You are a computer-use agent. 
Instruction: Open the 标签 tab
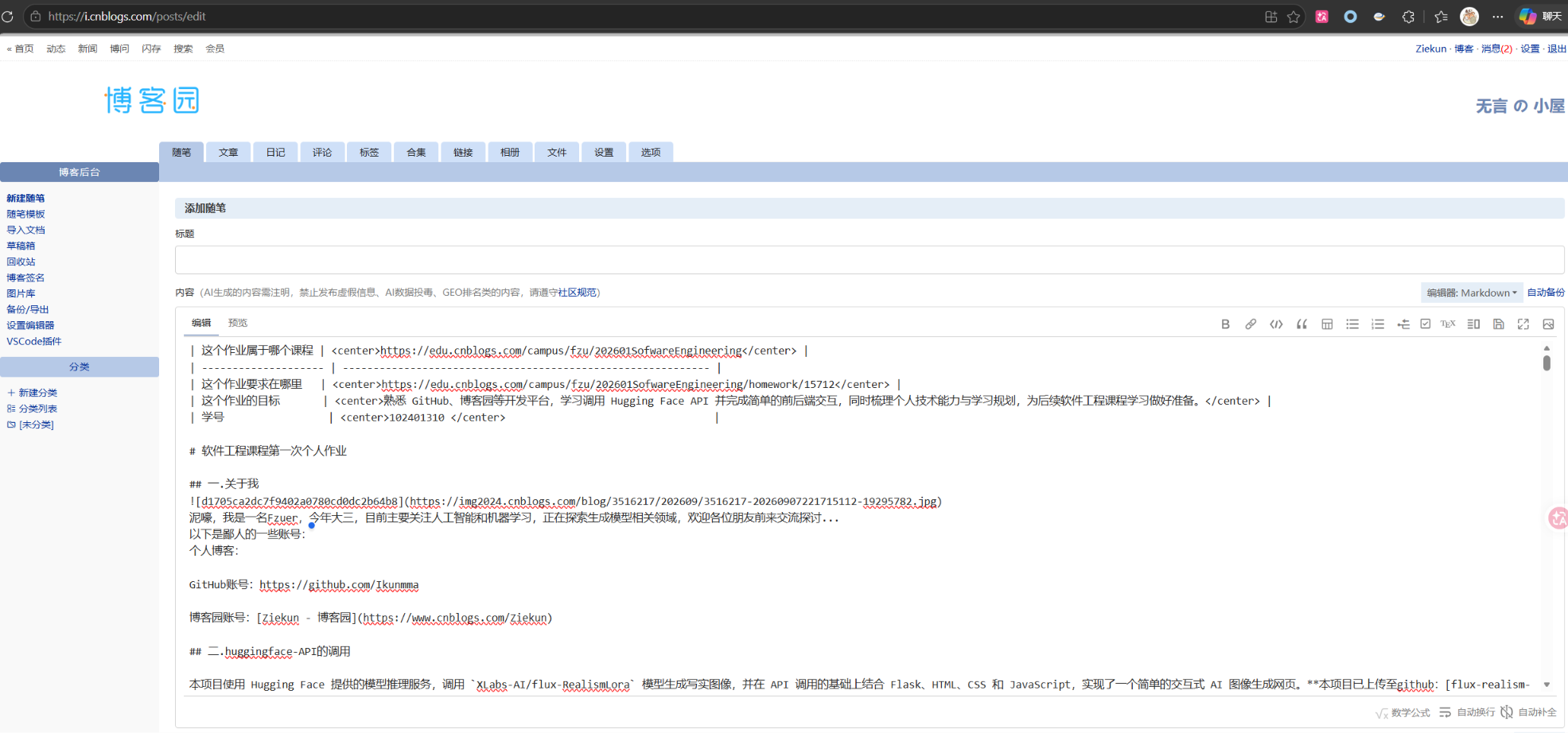click(369, 153)
